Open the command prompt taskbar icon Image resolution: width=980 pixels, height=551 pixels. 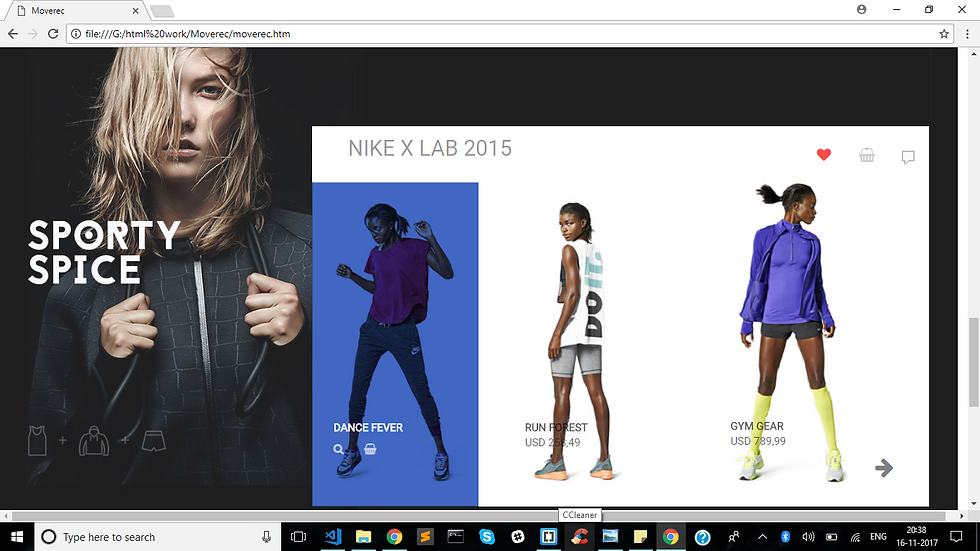point(456,537)
